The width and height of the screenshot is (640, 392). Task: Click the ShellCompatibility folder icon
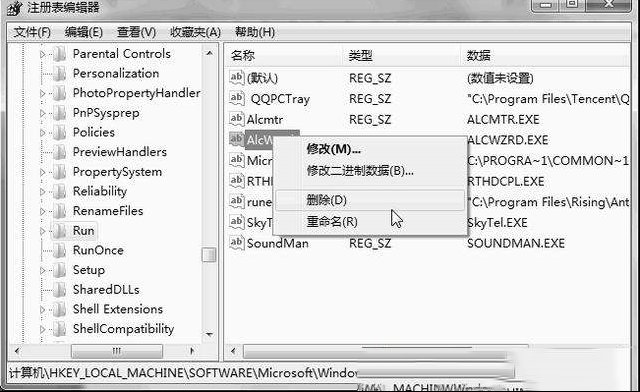60,329
